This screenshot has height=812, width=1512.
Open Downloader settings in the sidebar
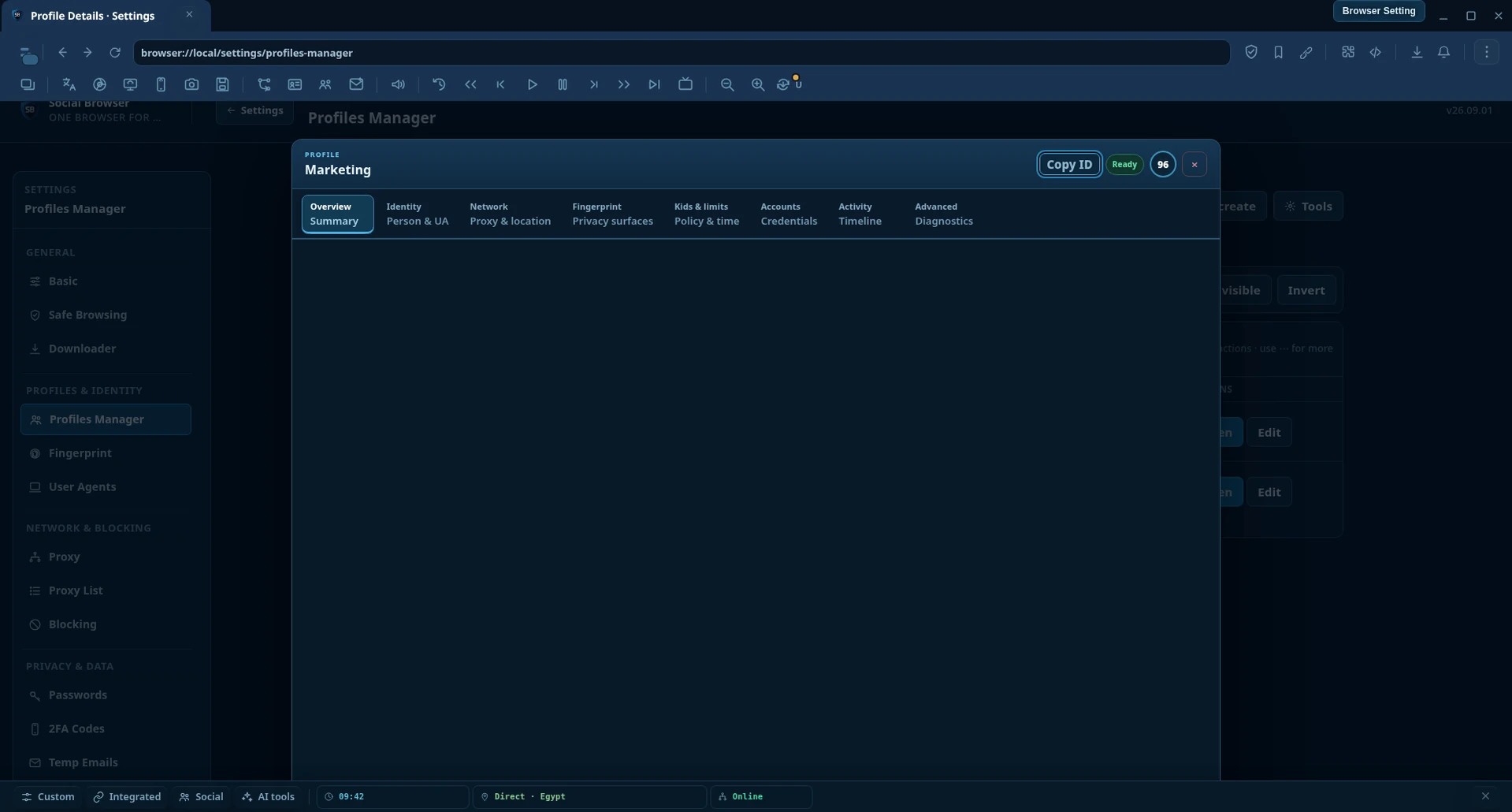[x=106, y=348]
